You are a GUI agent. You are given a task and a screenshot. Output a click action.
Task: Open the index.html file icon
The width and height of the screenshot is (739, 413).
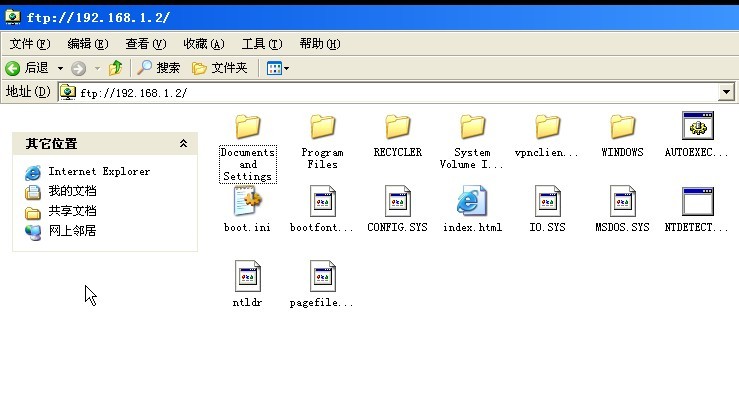tap(472, 201)
